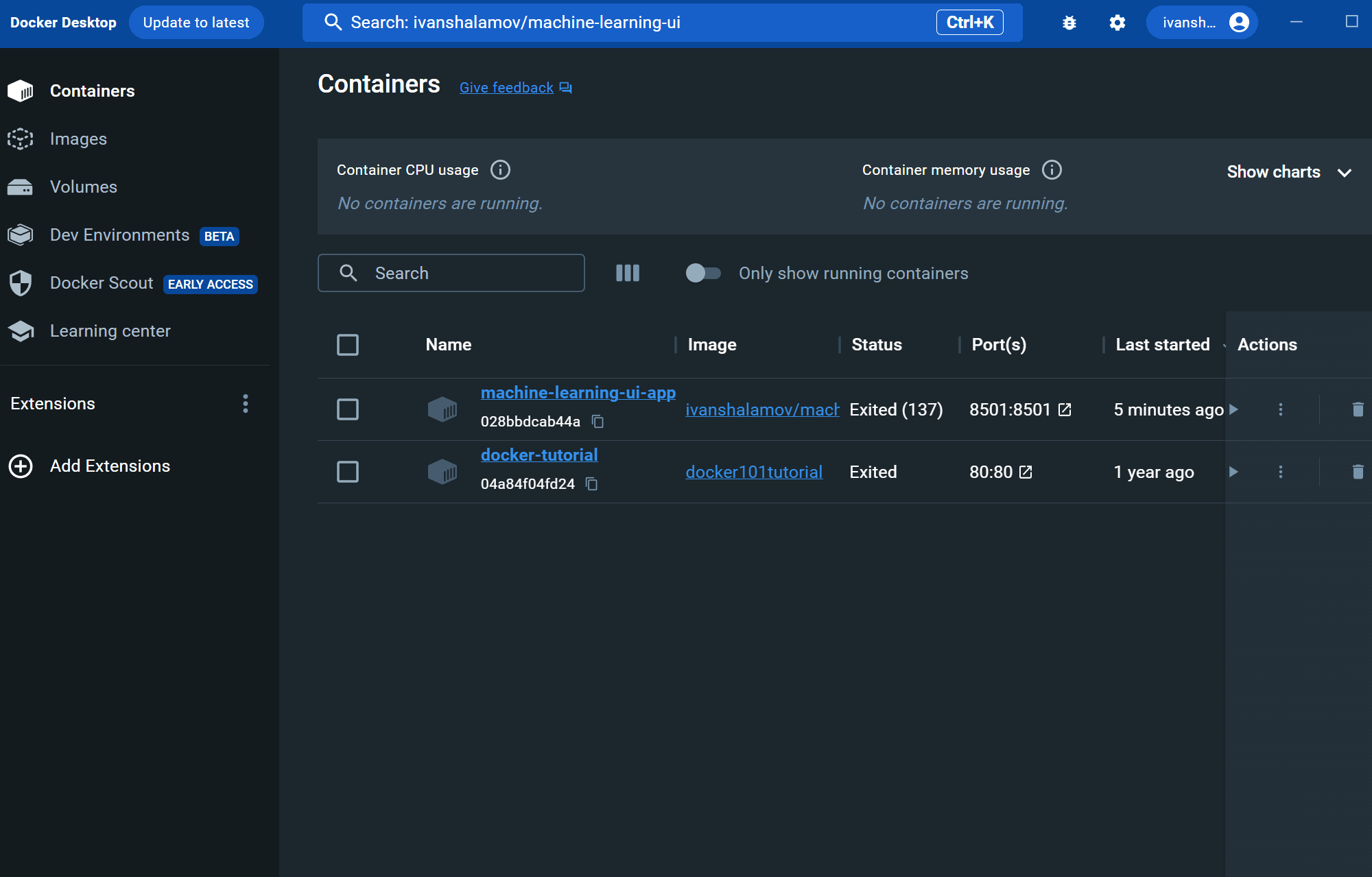The image size is (1372, 877).
Task: Open the Containers section in sidebar
Action: tap(92, 91)
